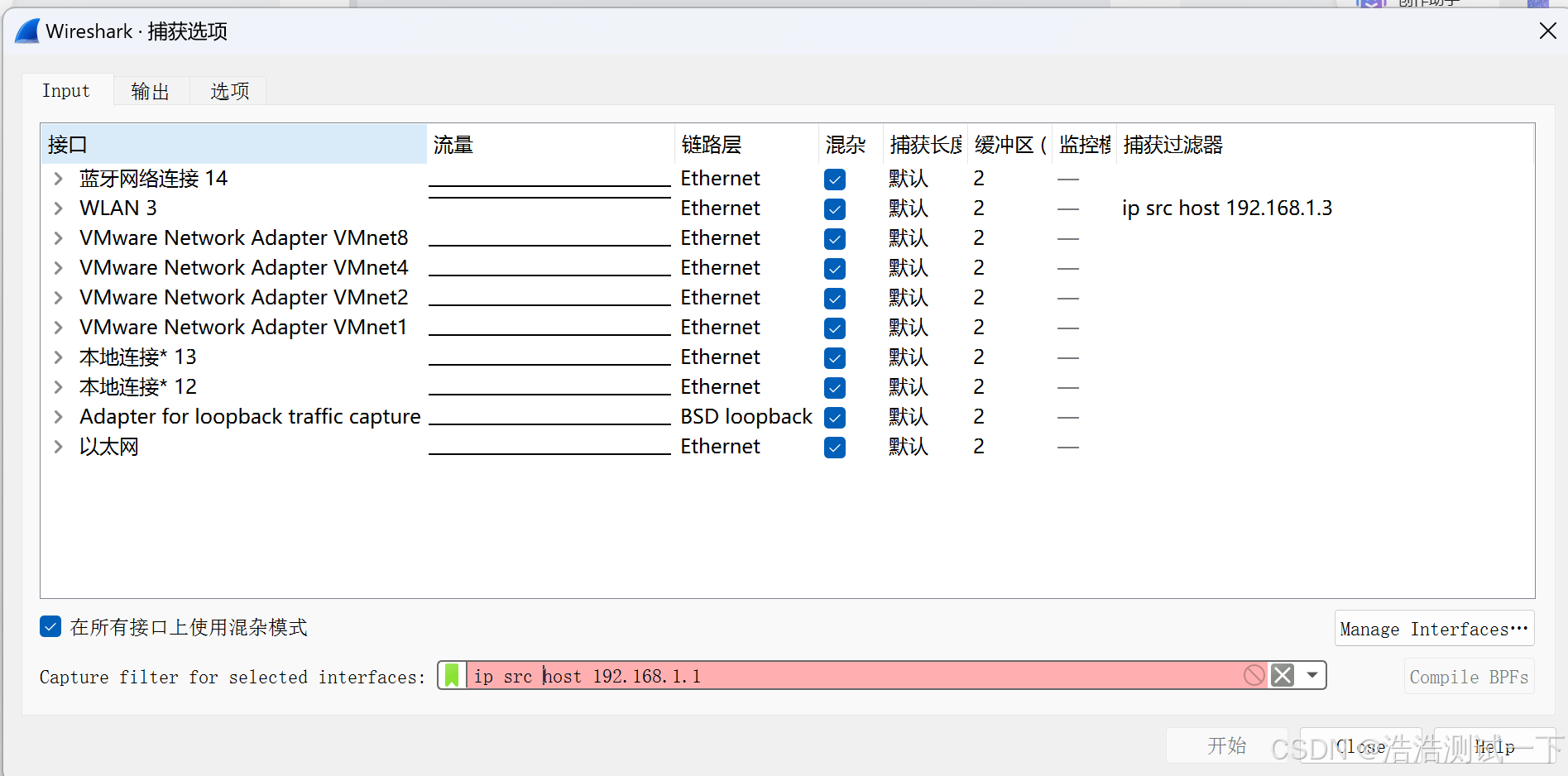Click the Close button

(x=1361, y=745)
